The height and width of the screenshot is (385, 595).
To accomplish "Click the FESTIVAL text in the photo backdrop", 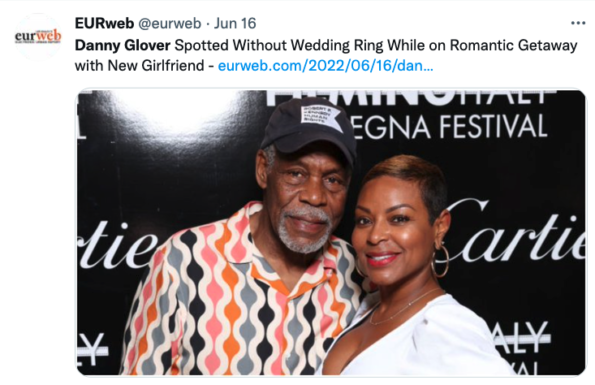I will click(x=493, y=126).
